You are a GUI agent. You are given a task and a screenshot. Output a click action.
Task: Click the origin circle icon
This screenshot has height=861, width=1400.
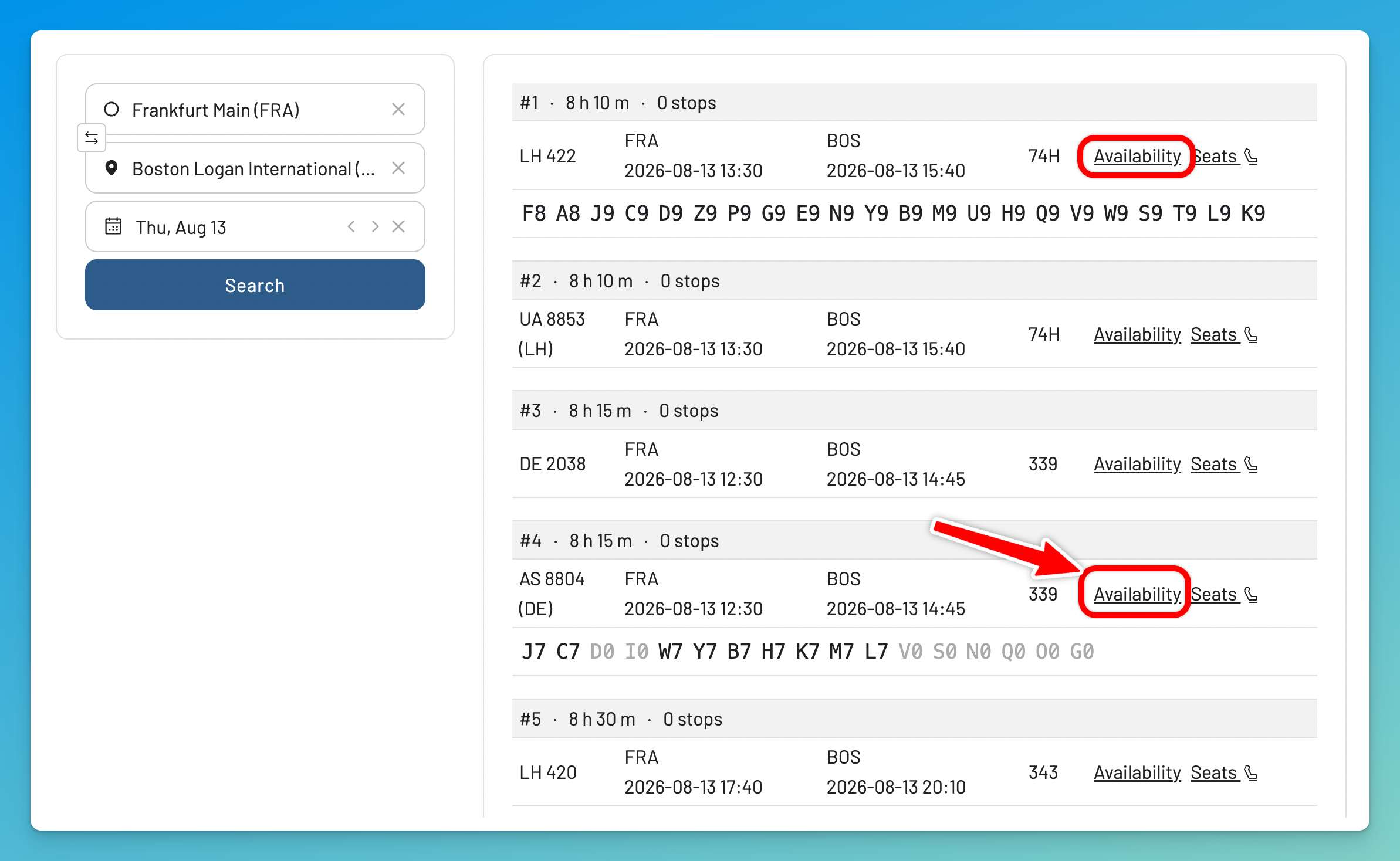point(111,109)
